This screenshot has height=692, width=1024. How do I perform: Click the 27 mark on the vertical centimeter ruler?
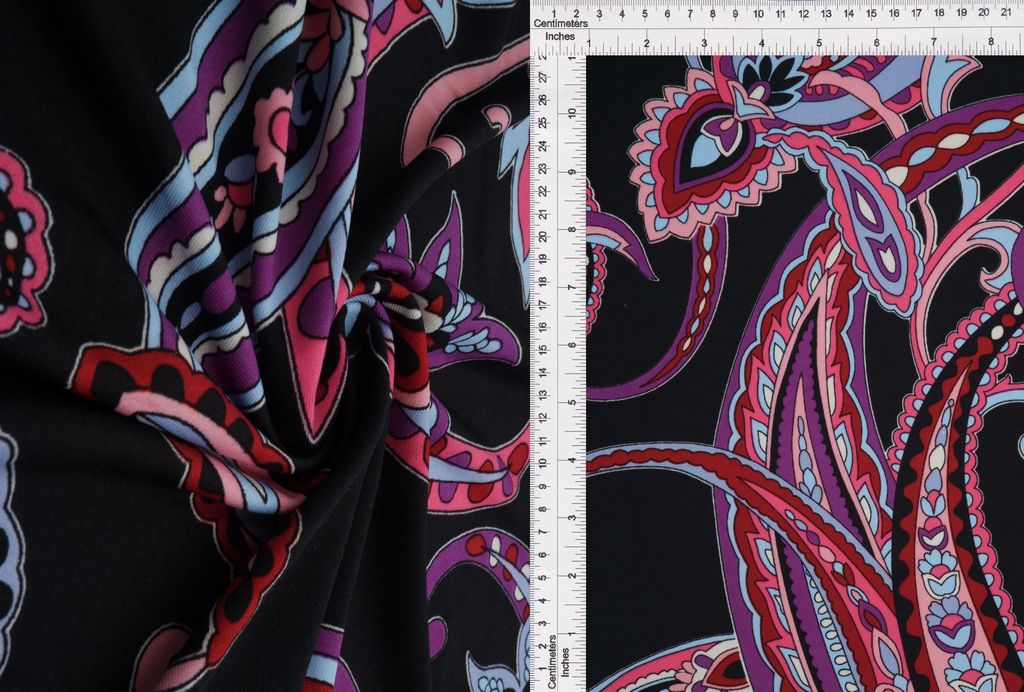[x=542, y=76]
